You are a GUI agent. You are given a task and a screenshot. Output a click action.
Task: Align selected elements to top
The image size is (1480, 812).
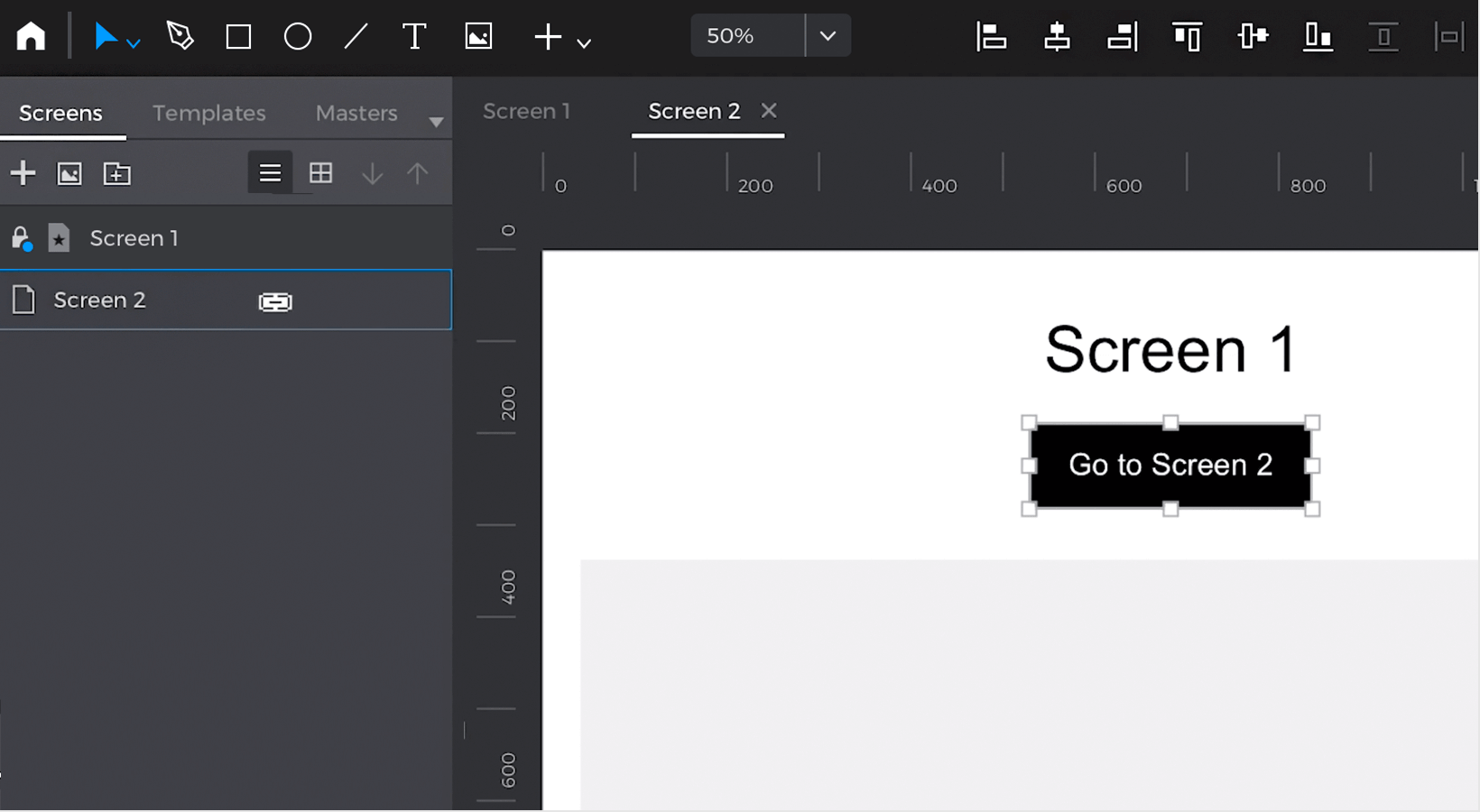1187,36
